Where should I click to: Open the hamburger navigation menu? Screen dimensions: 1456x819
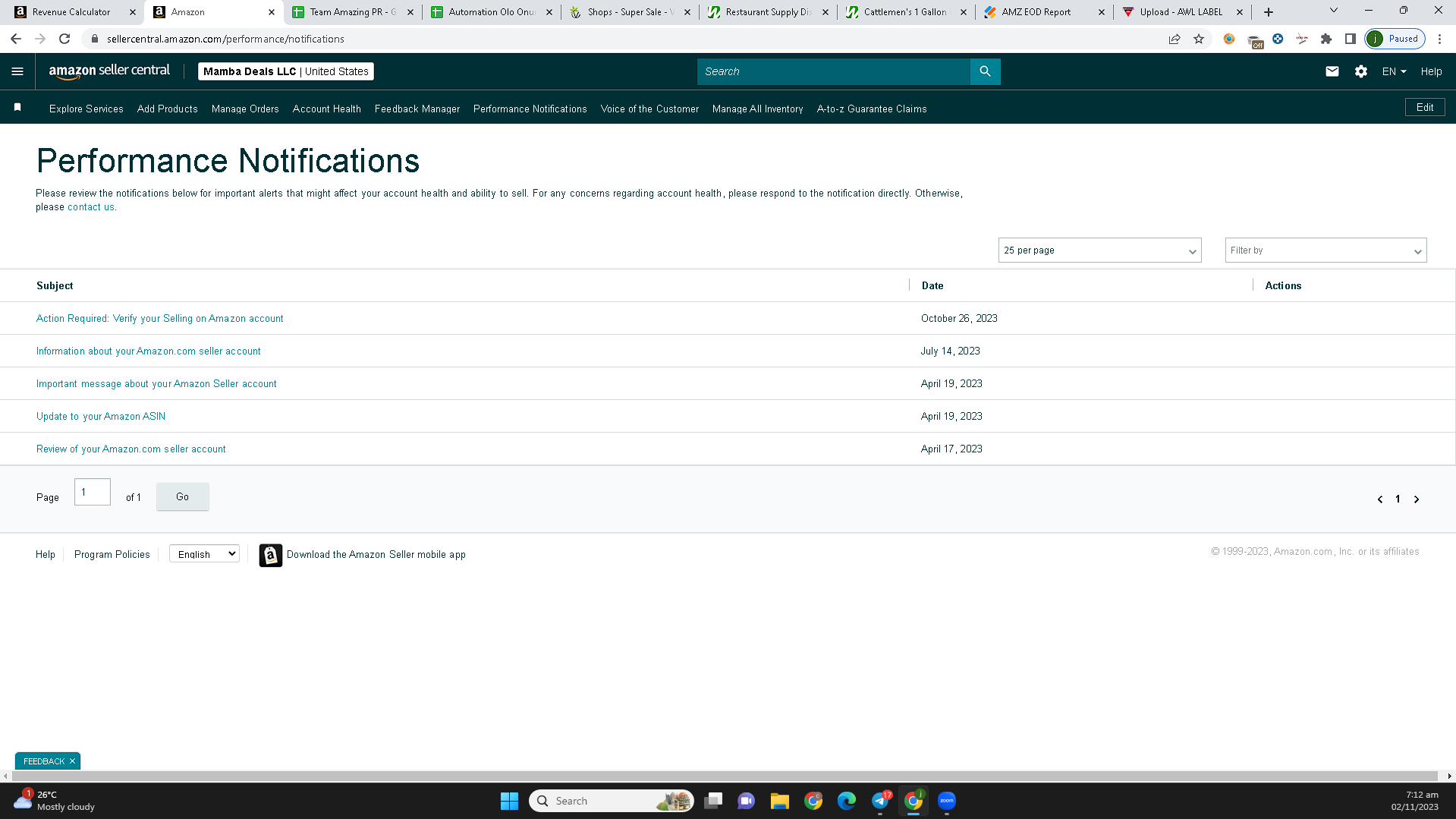(x=17, y=71)
